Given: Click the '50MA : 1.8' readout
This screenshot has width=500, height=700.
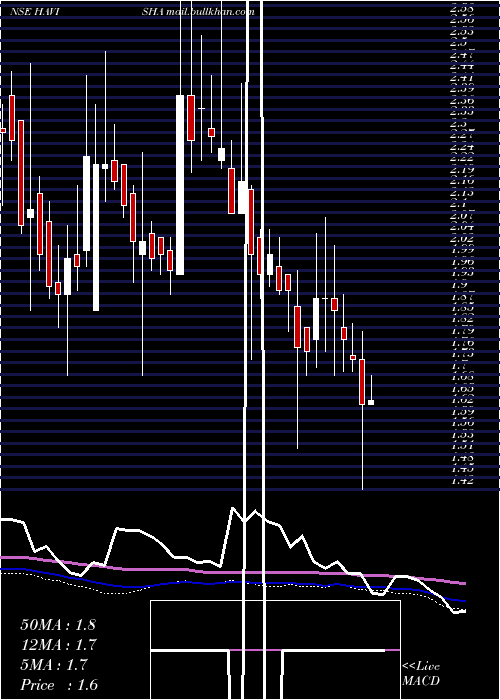Looking at the screenshot, I should tap(58, 625).
